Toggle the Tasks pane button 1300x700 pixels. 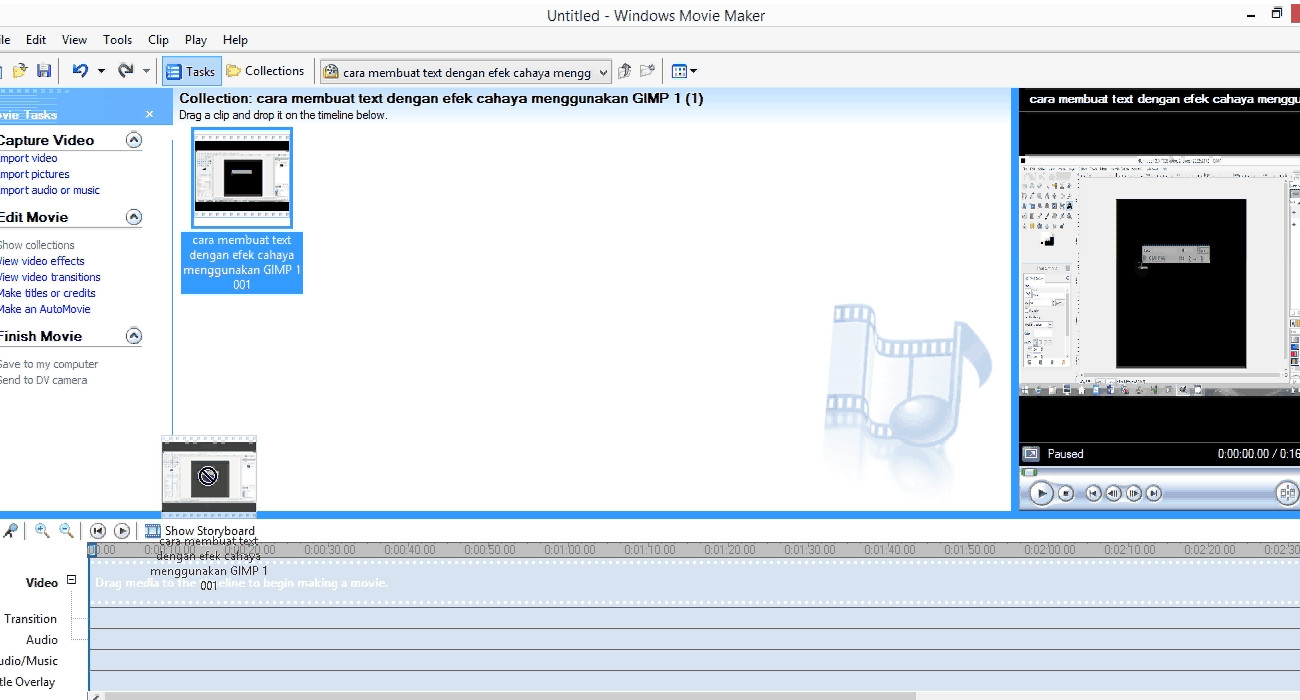pos(191,71)
